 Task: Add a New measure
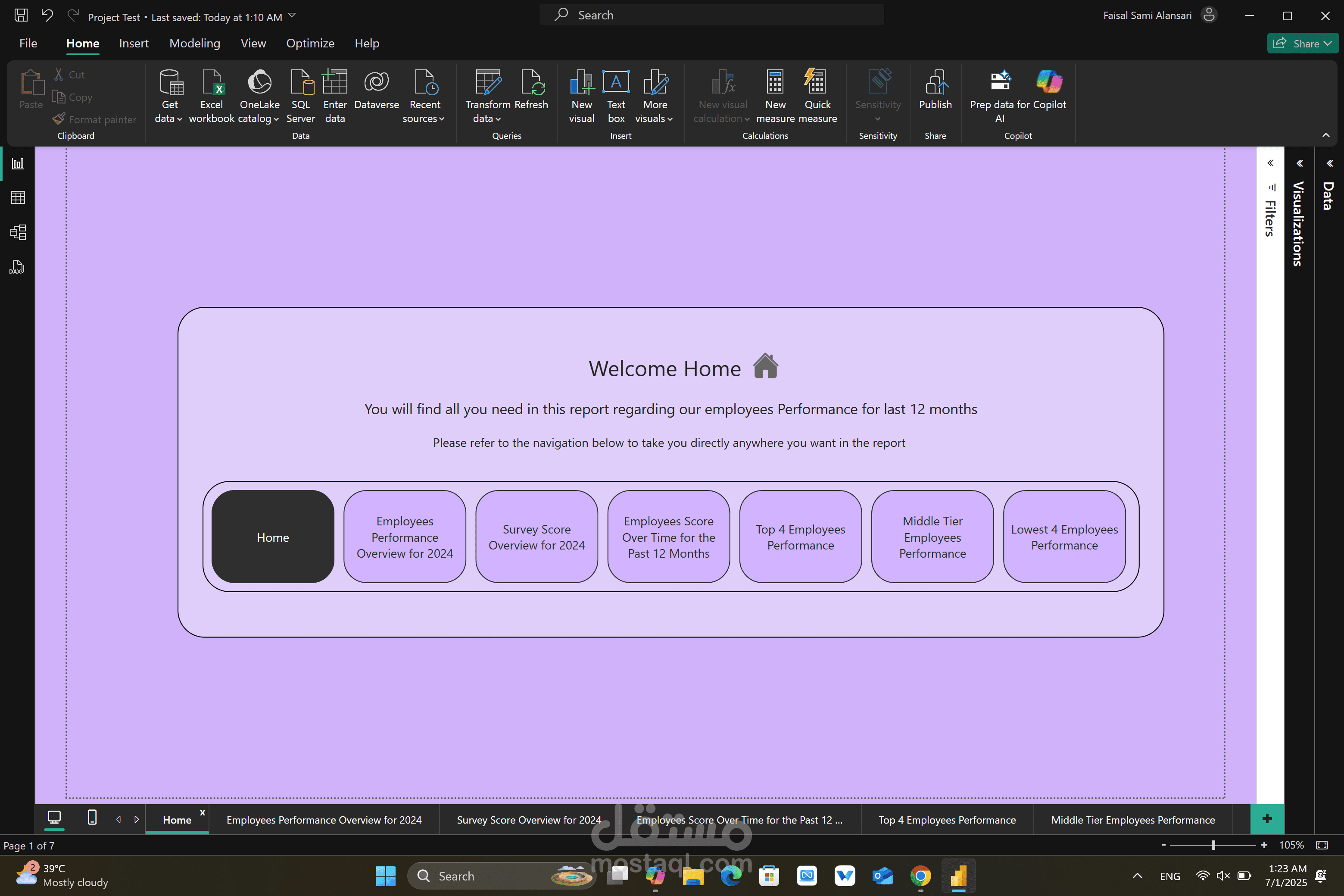[775, 96]
